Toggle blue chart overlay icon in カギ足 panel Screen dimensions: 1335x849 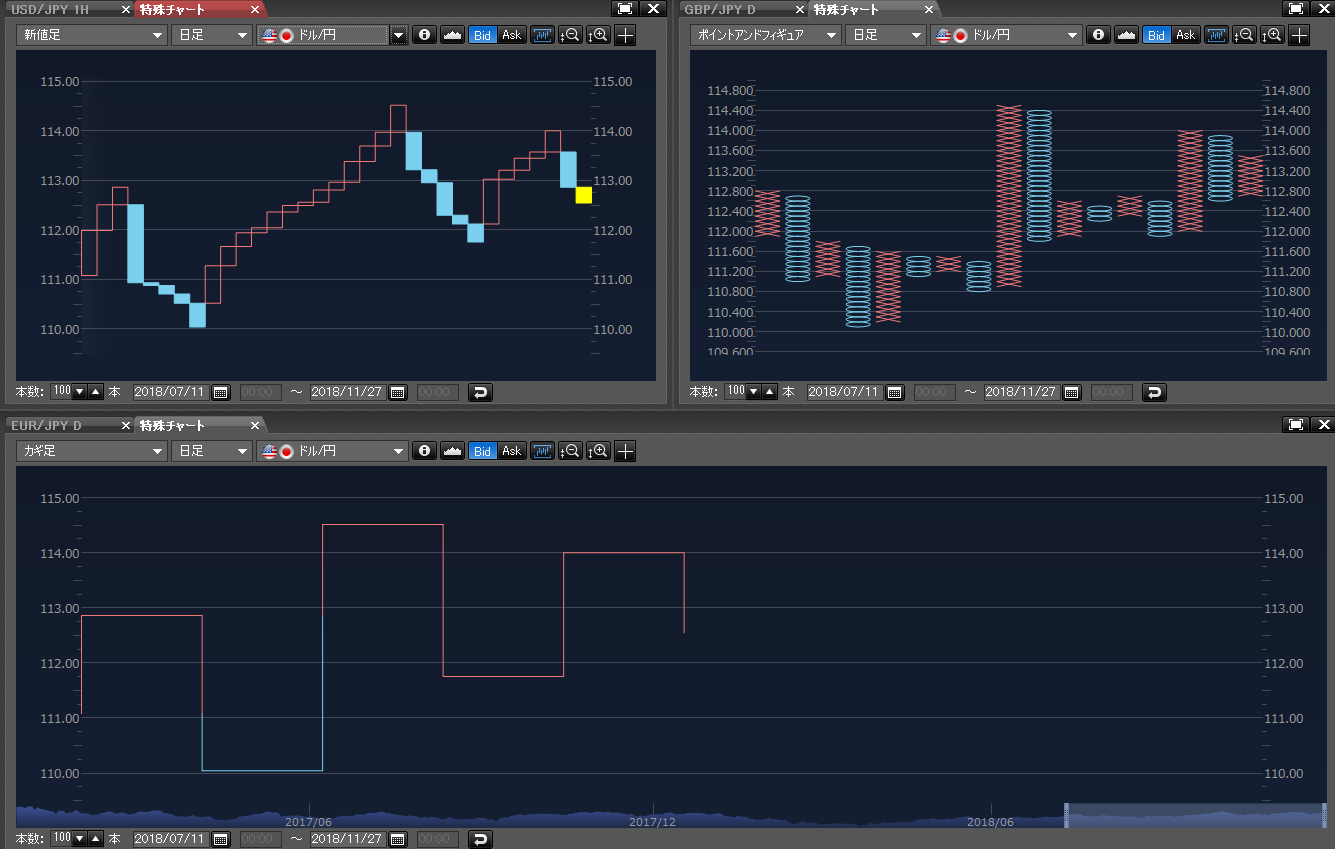542,451
